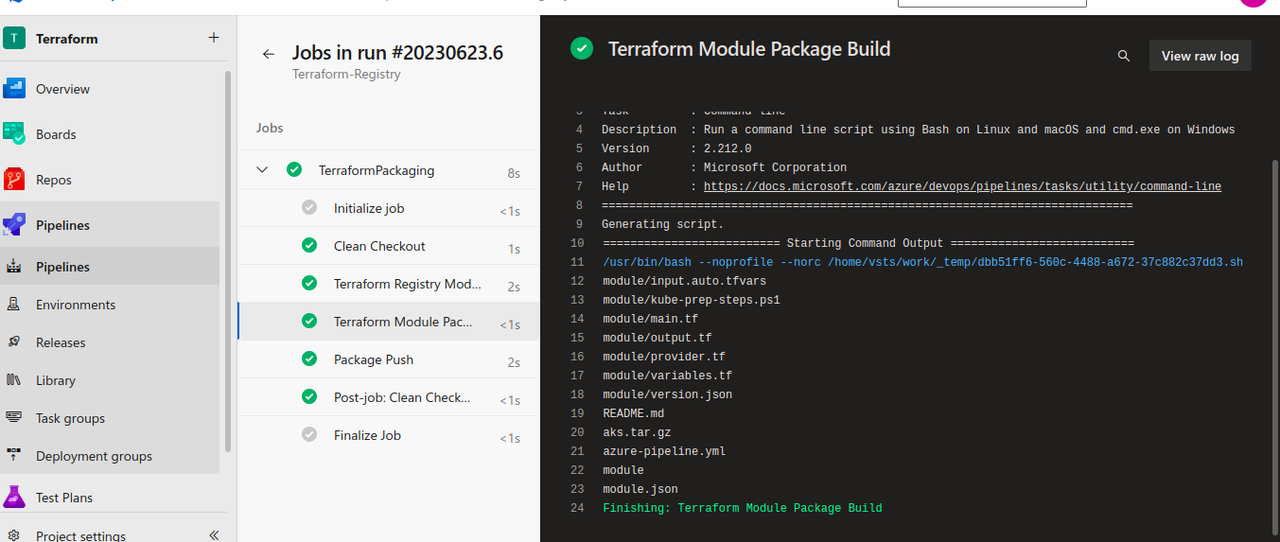
Task: Click the grey status icon for Finalize Job
Action: pyautogui.click(x=309, y=434)
